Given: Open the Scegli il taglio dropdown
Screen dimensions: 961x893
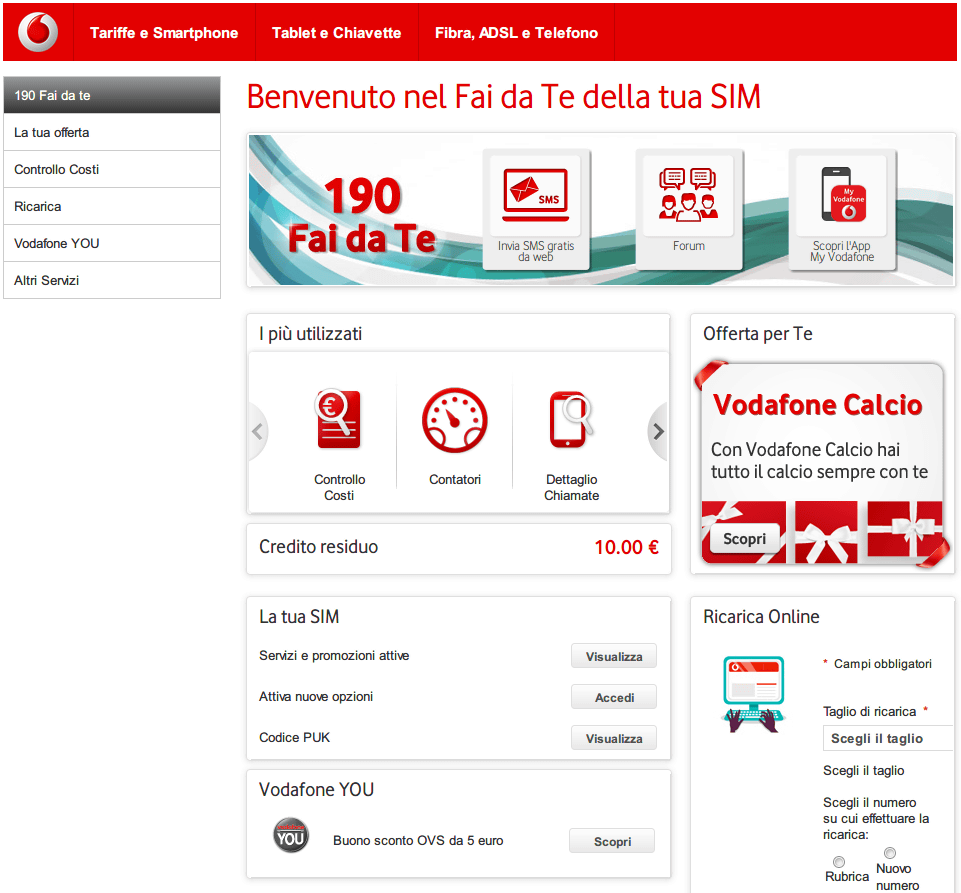Looking at the screenshot, I should coord(887,739).
